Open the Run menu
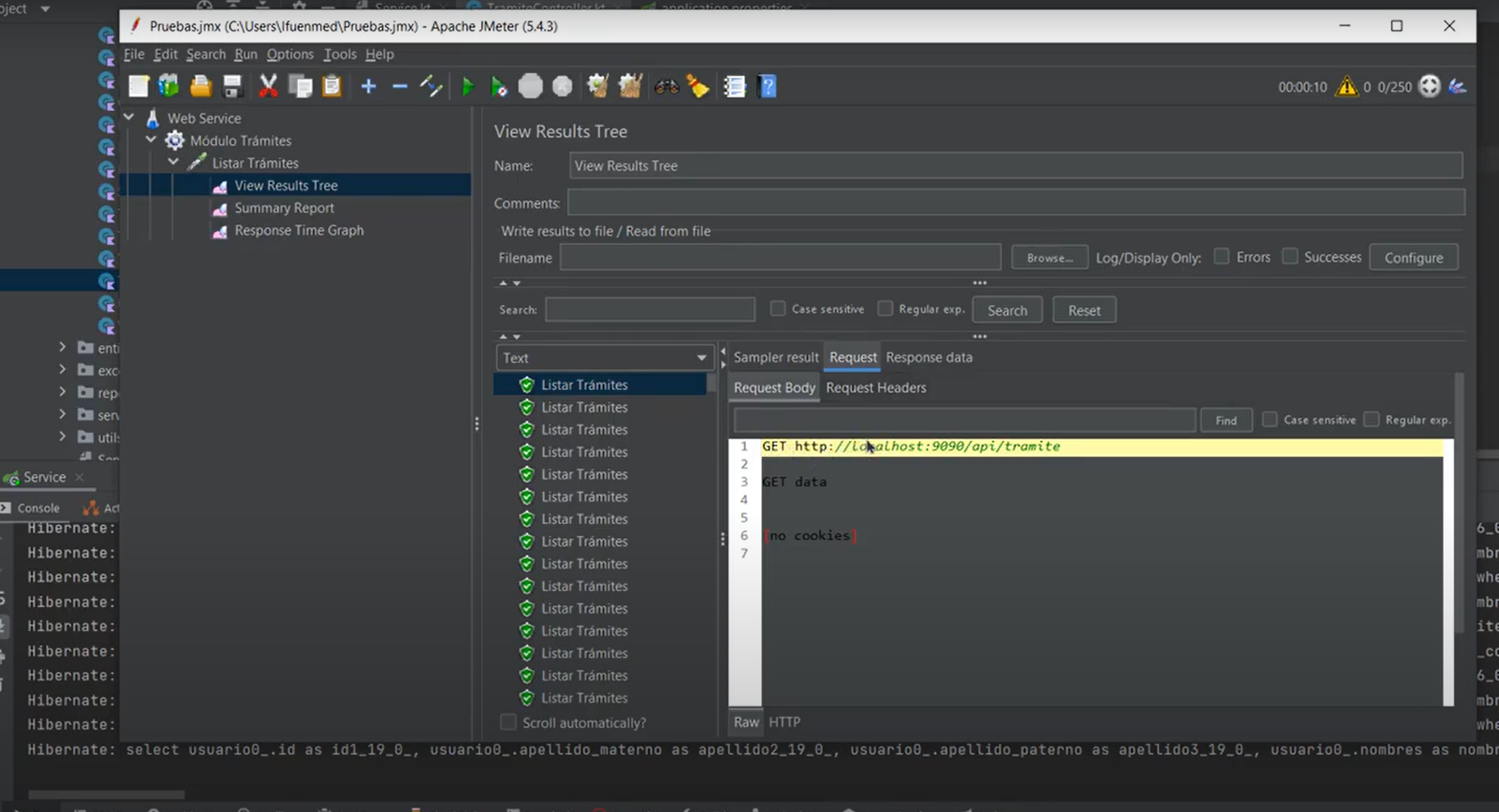This screenshot has width=1499, height=812. [245, 55]
